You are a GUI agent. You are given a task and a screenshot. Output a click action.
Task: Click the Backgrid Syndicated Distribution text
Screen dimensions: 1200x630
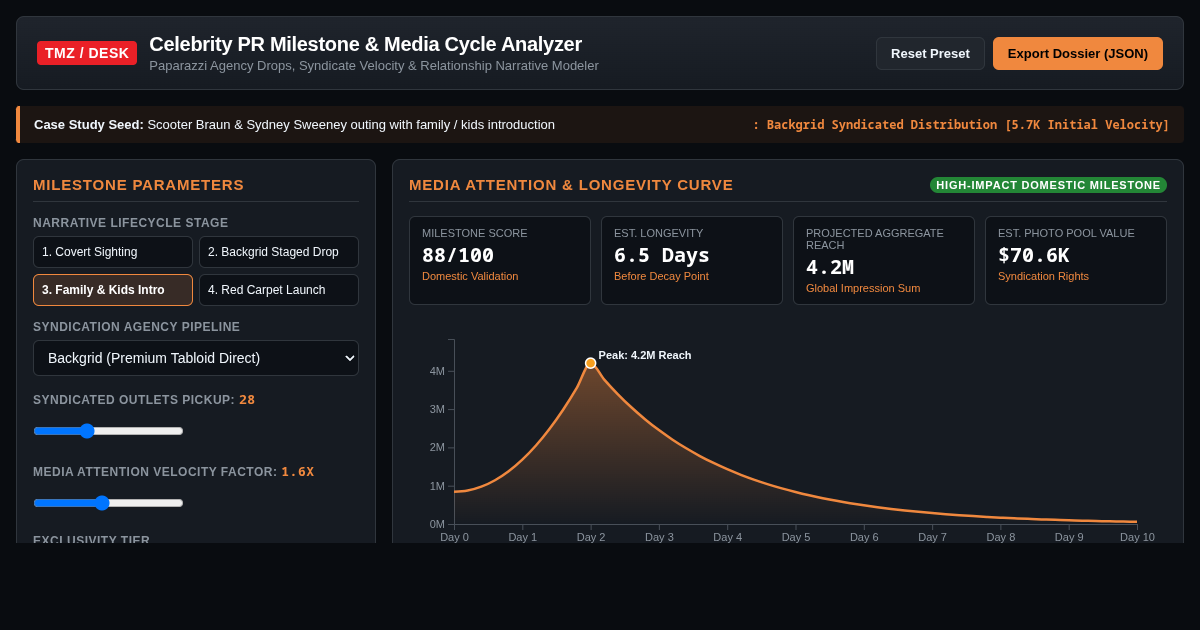click(x=961, y=125)
